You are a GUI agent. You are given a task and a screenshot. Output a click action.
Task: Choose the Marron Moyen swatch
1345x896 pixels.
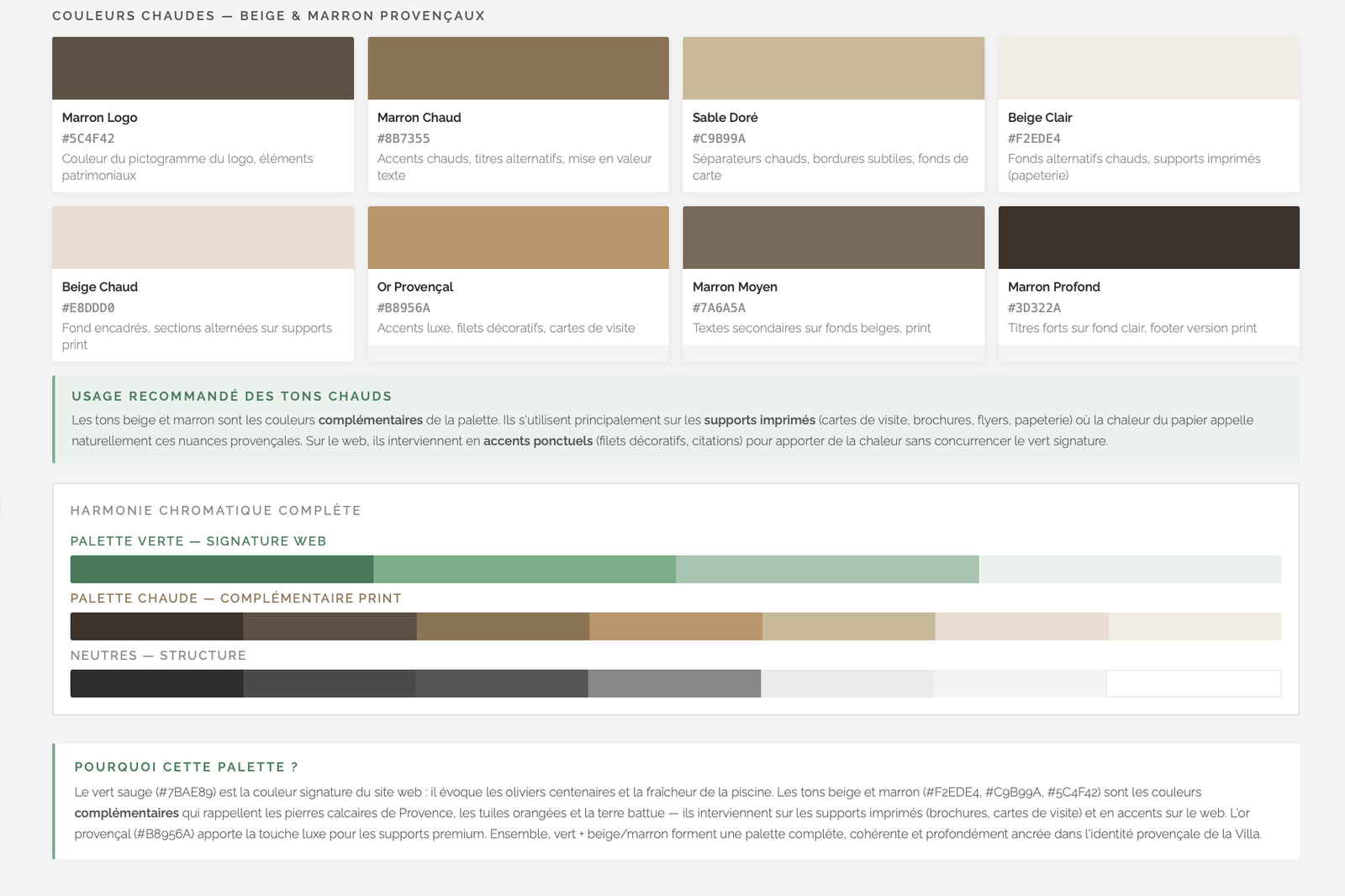coord(833,238)
